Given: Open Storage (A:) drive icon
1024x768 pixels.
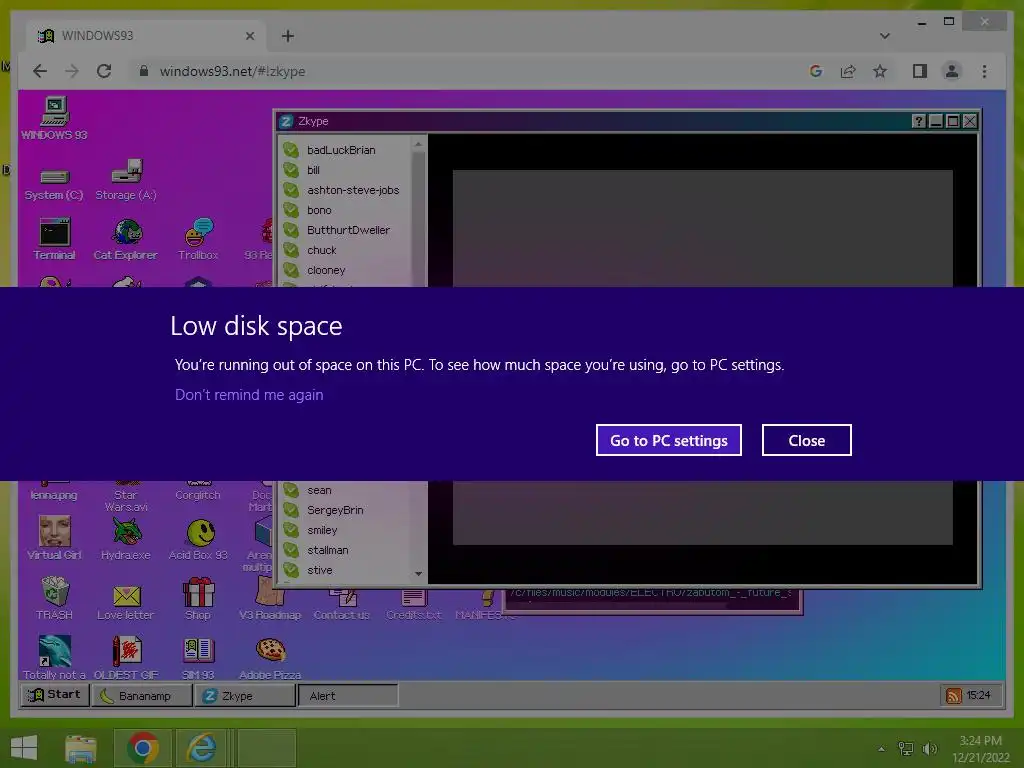Looking at the screenshot, I should tap(126, 180).
